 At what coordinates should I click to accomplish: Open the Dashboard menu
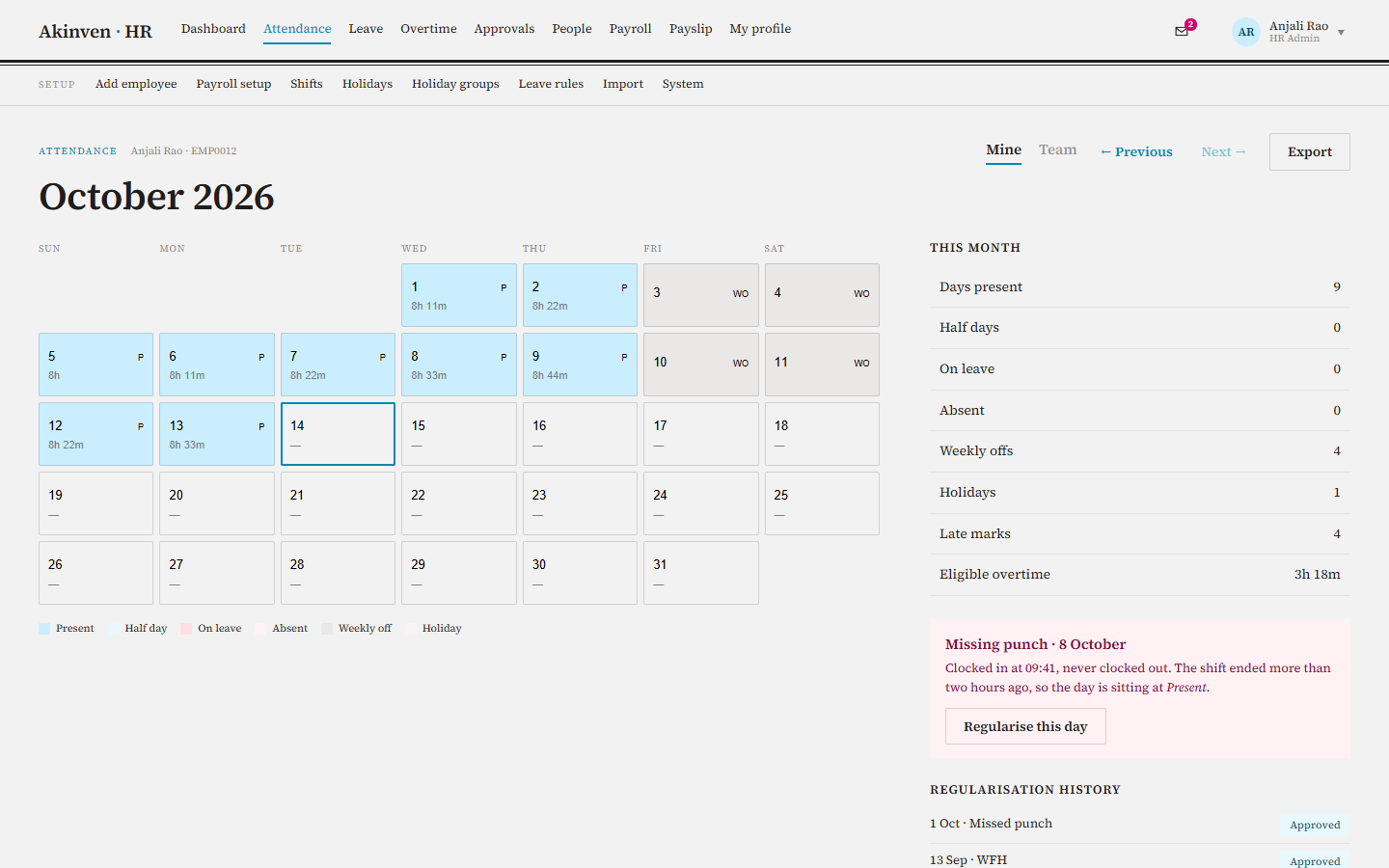213,29
